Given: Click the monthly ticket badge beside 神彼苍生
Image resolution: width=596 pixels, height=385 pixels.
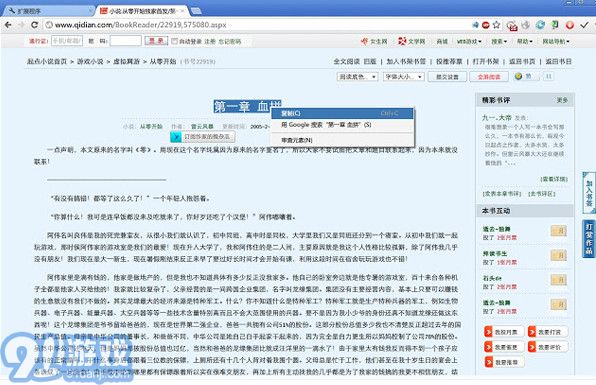Looking at the screenshot, I should coord(558,255).
